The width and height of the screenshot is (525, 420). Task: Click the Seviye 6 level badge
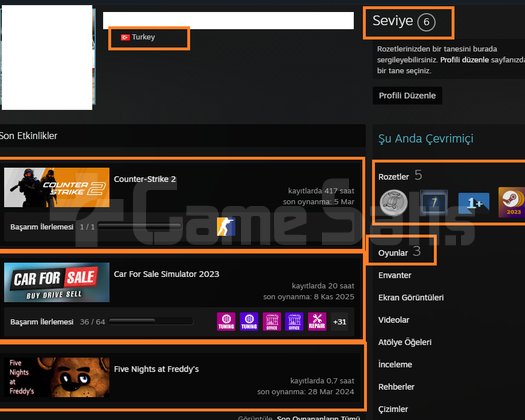point(426,22)
